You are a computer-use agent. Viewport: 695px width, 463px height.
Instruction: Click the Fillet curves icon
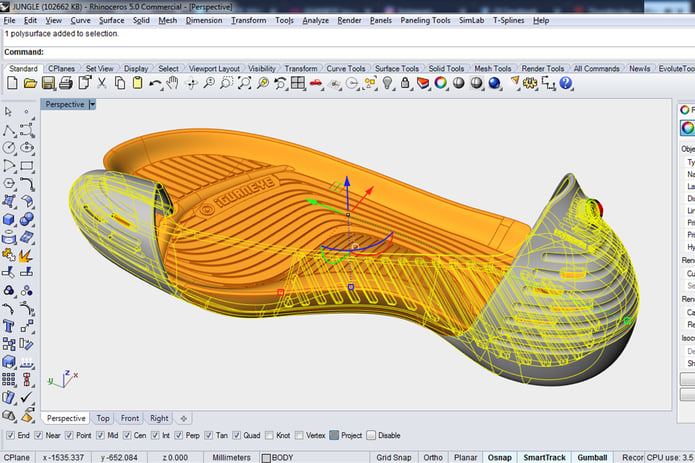[27, 184]
